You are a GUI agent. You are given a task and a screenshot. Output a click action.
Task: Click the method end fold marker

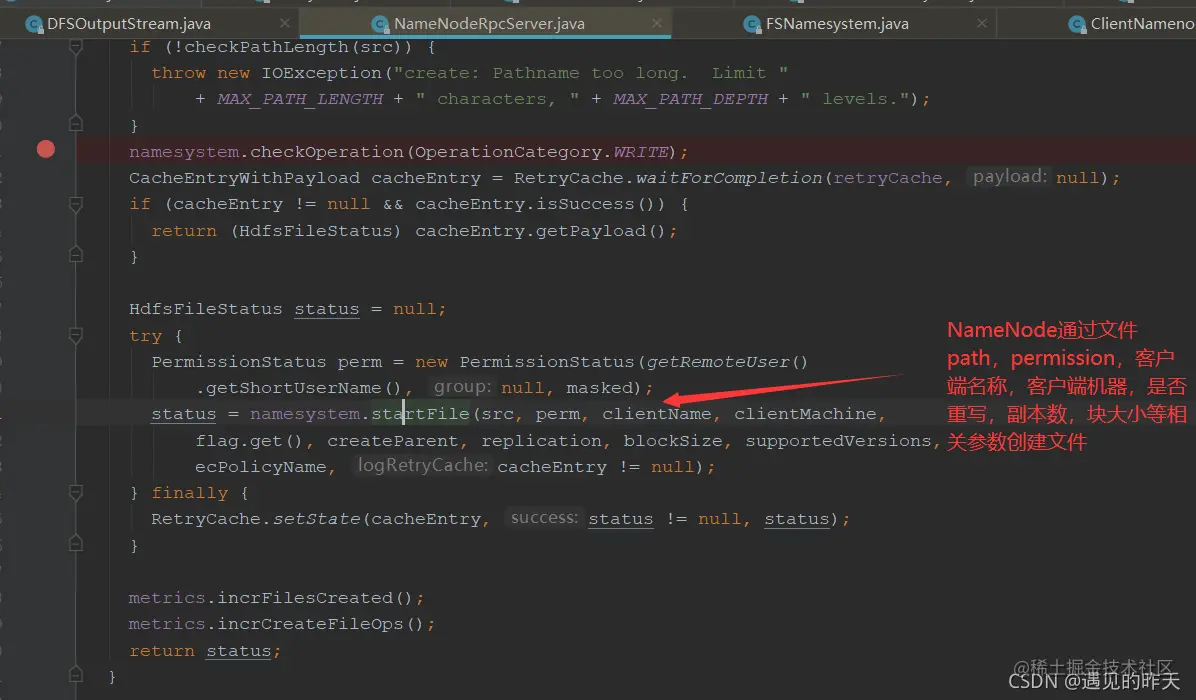(x=76, y=674)
